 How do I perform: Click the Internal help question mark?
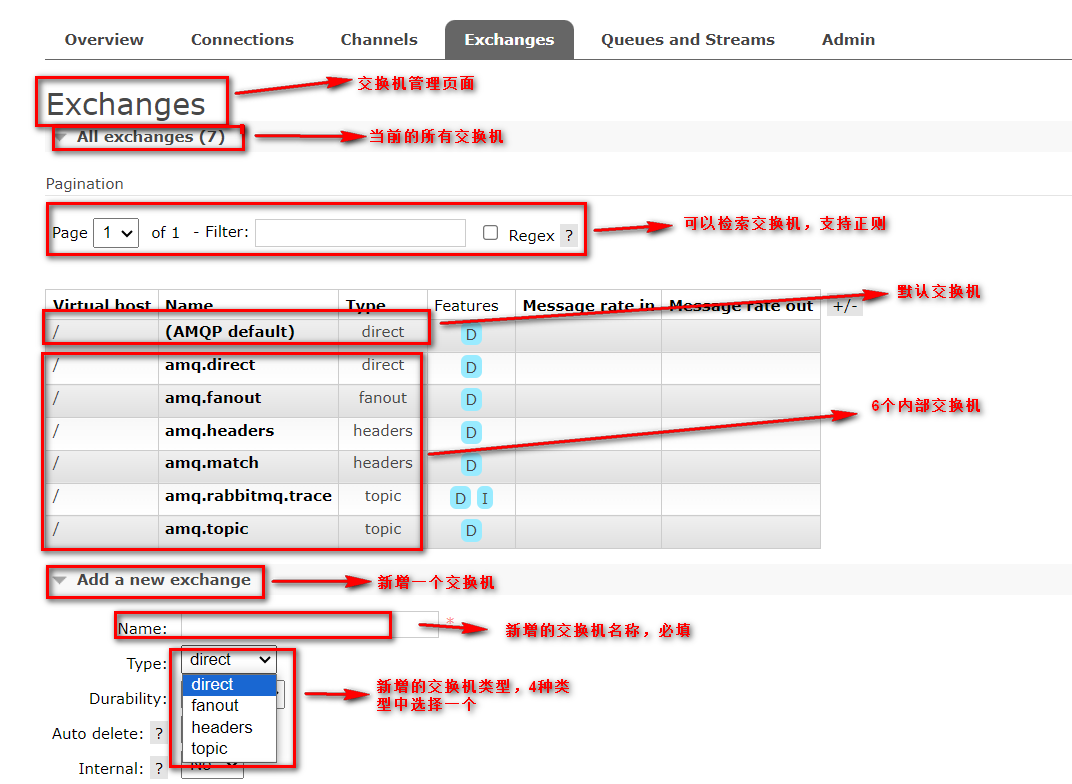pos(158,769)
